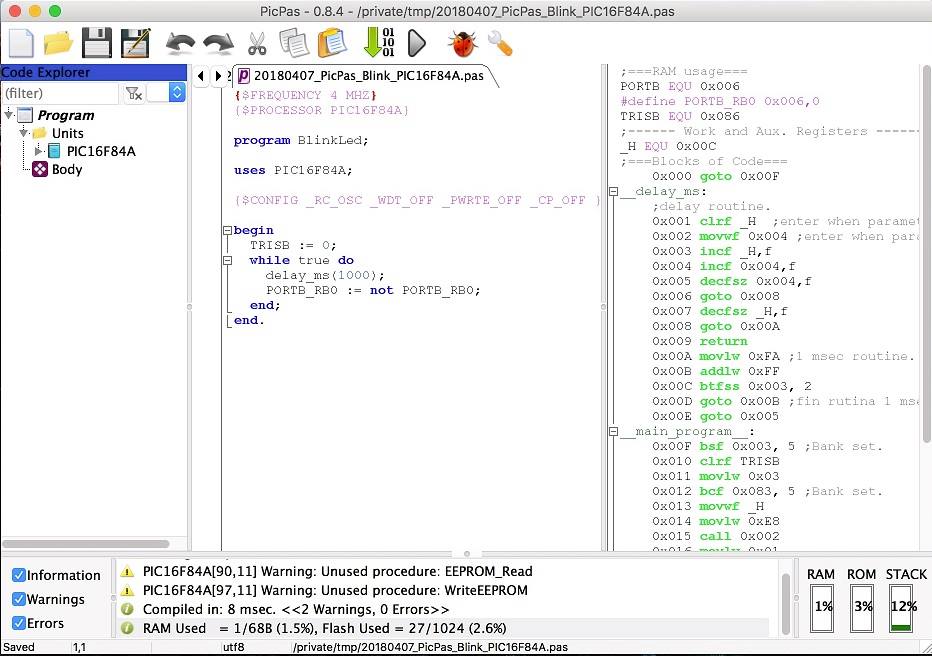Collapse the Units tree node
932x656 pixels.
pos(24,132)
